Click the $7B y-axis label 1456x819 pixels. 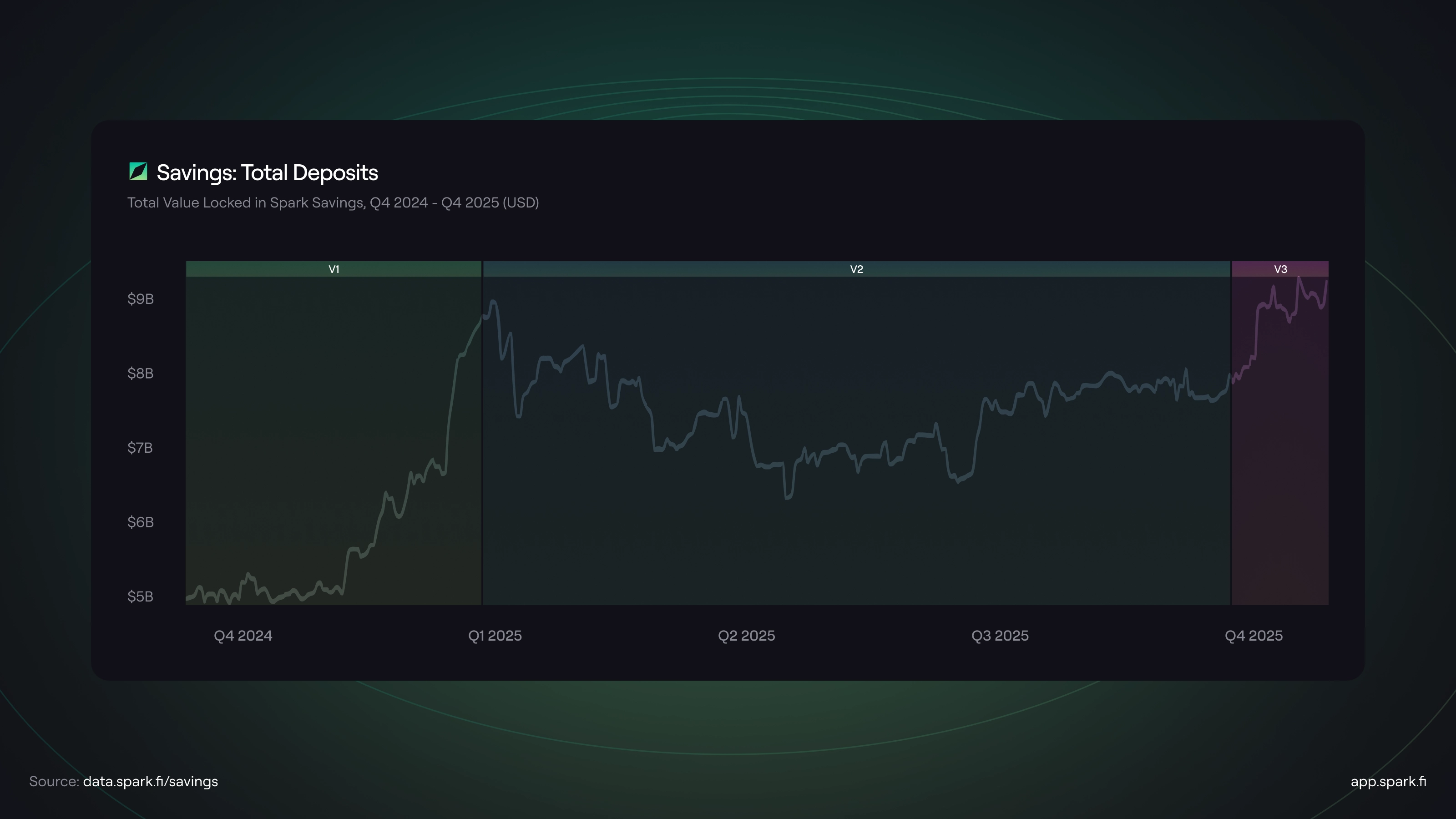(140, 448)
